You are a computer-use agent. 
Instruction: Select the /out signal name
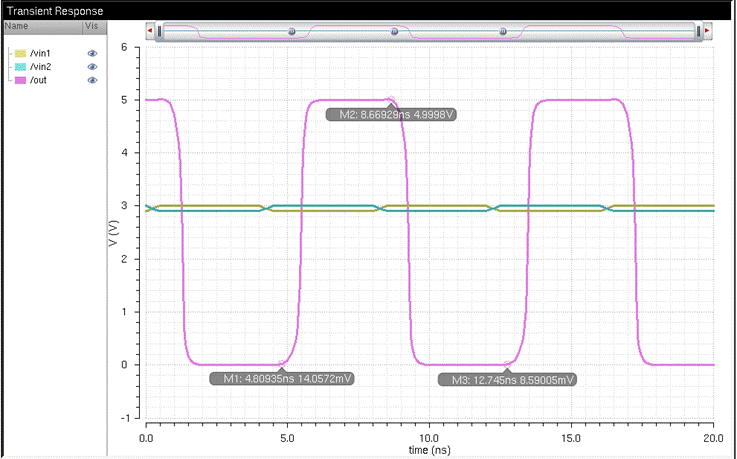pos(38,80)
